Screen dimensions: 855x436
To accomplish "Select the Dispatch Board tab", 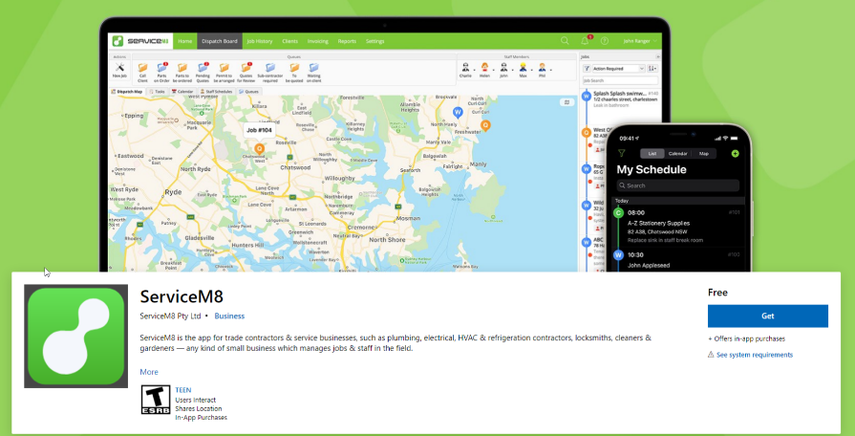I will (x=219, y=41).
